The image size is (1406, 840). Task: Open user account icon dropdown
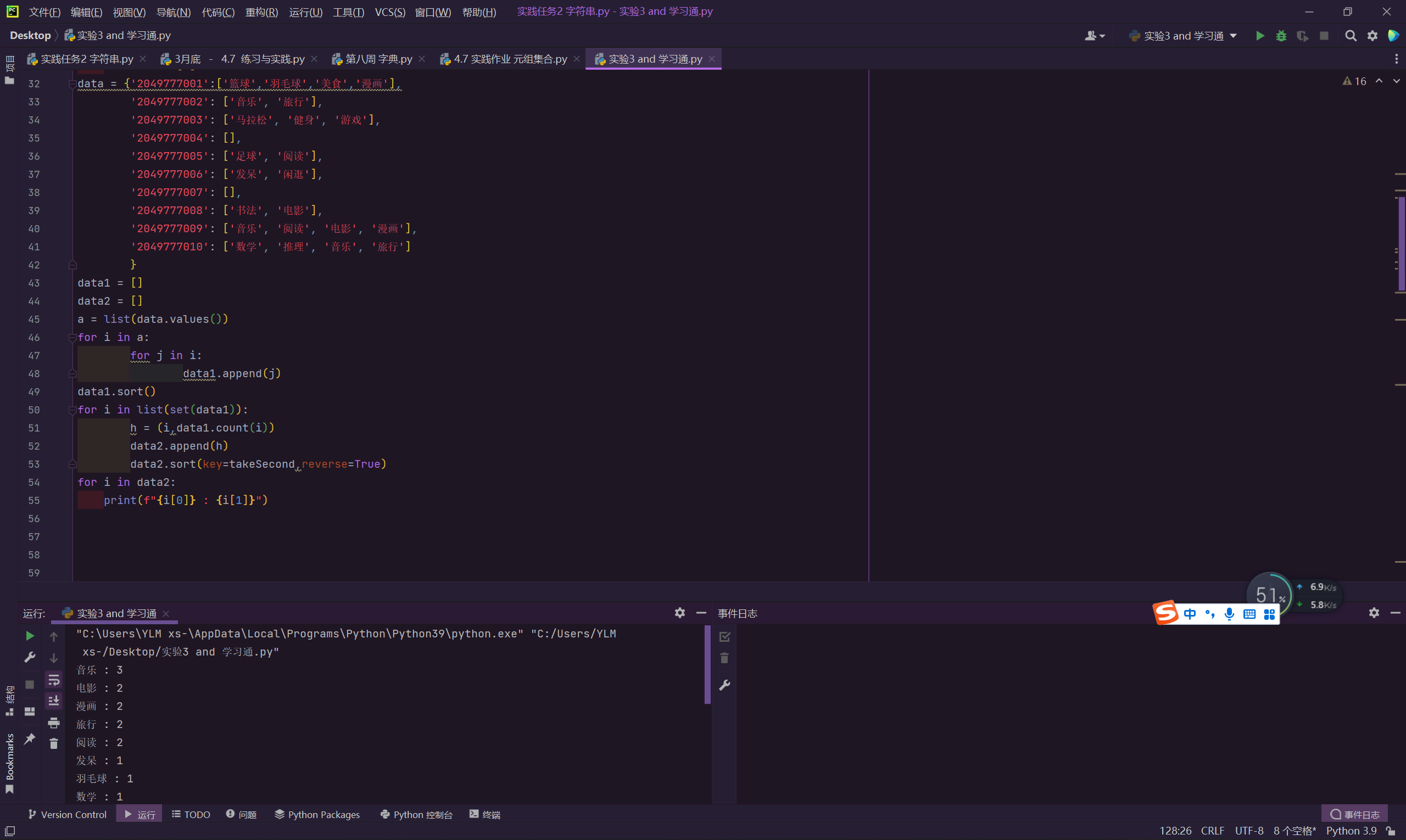click(1095, 36)
